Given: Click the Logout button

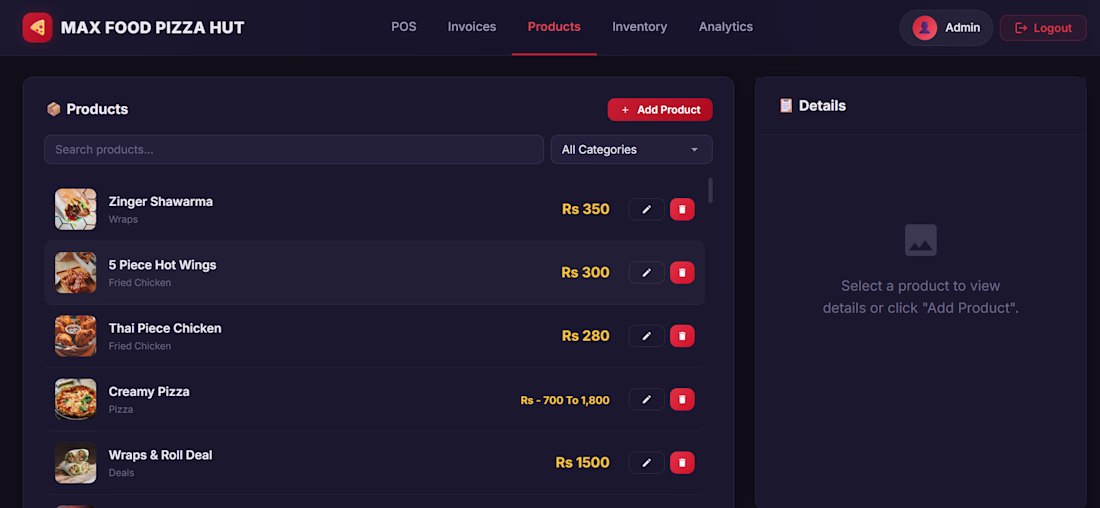Looking at the screenshot, I should pyautogui.click(x=1042, y=28).
